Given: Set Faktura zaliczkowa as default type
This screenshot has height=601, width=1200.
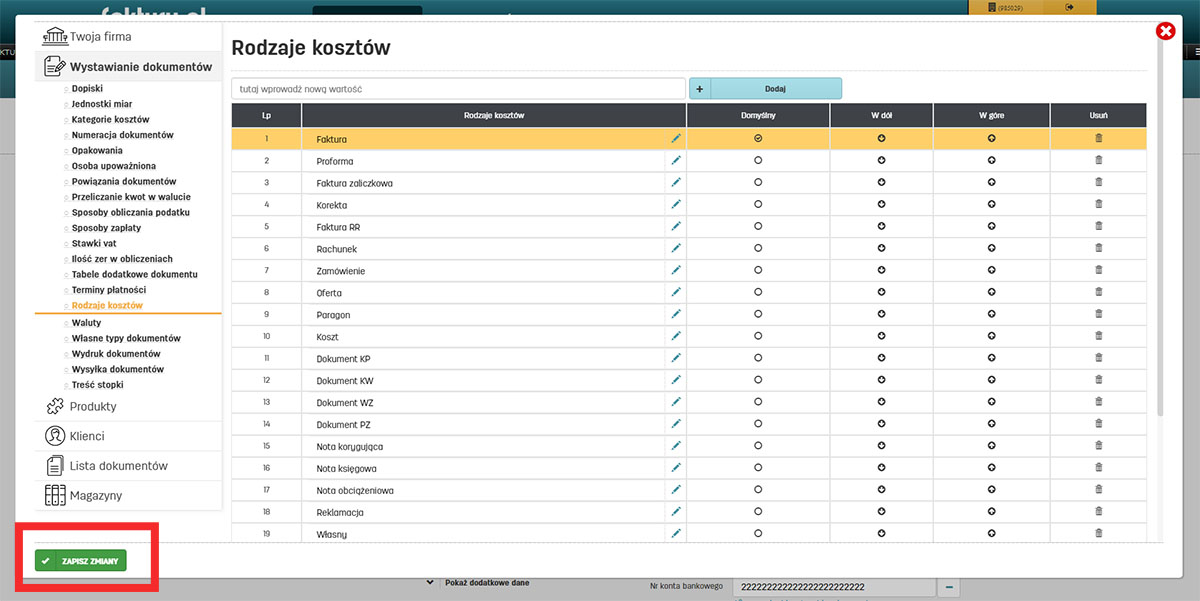Looking at the screenshot, I should pos(758,182).
